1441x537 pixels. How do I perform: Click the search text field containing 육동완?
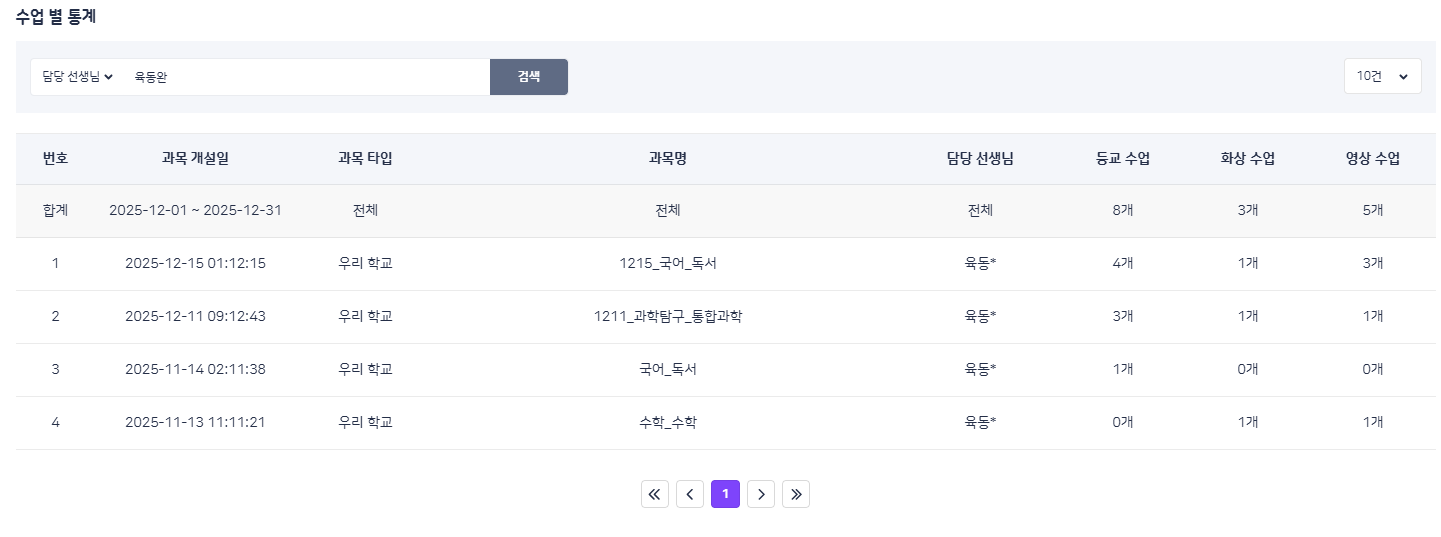click(x=305, y=77)
